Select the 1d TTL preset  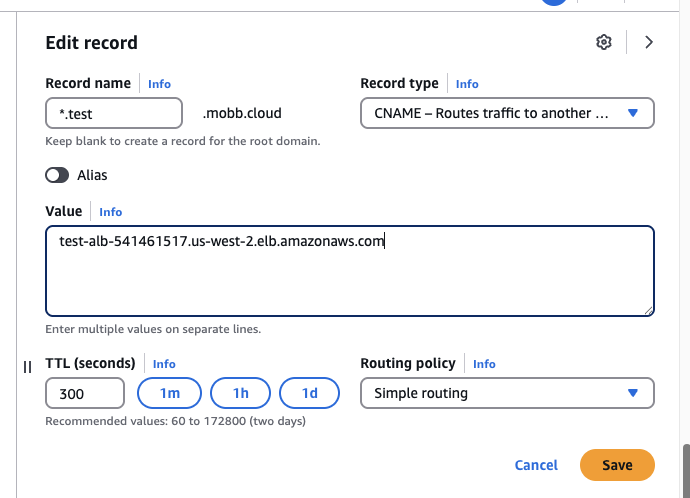click(310, 393)
